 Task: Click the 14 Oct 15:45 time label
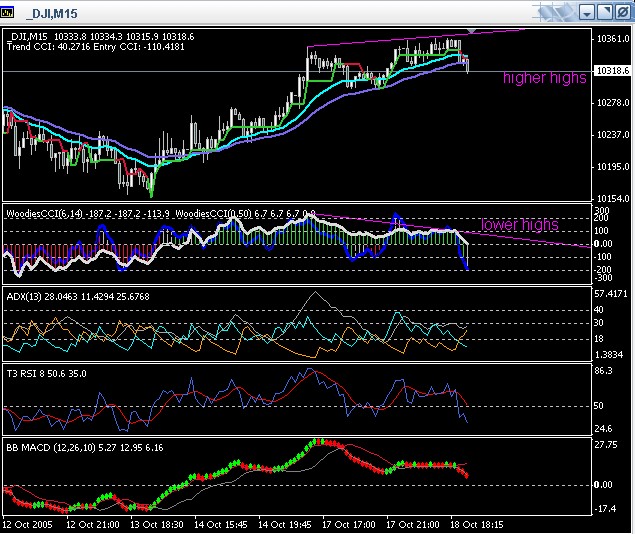click(221, 525)
